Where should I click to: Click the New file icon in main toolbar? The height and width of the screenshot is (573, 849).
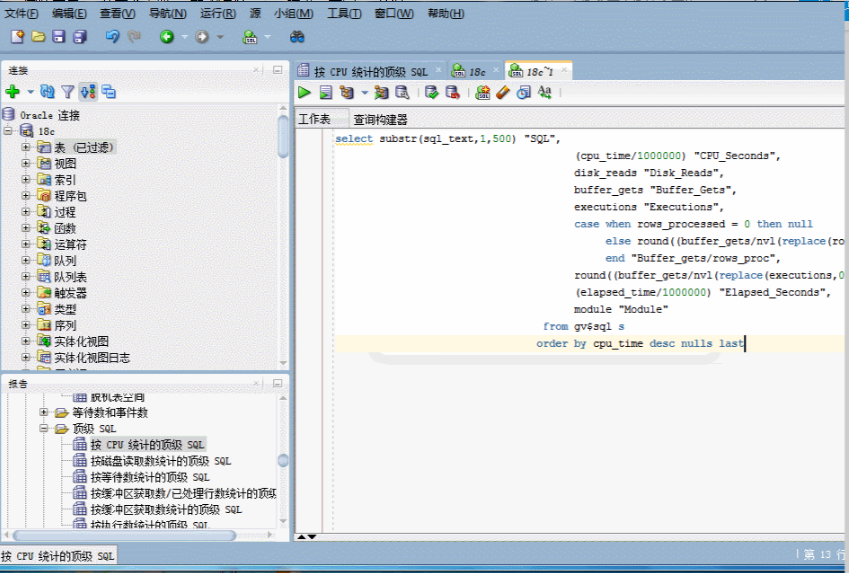click(x=17, y=36)
